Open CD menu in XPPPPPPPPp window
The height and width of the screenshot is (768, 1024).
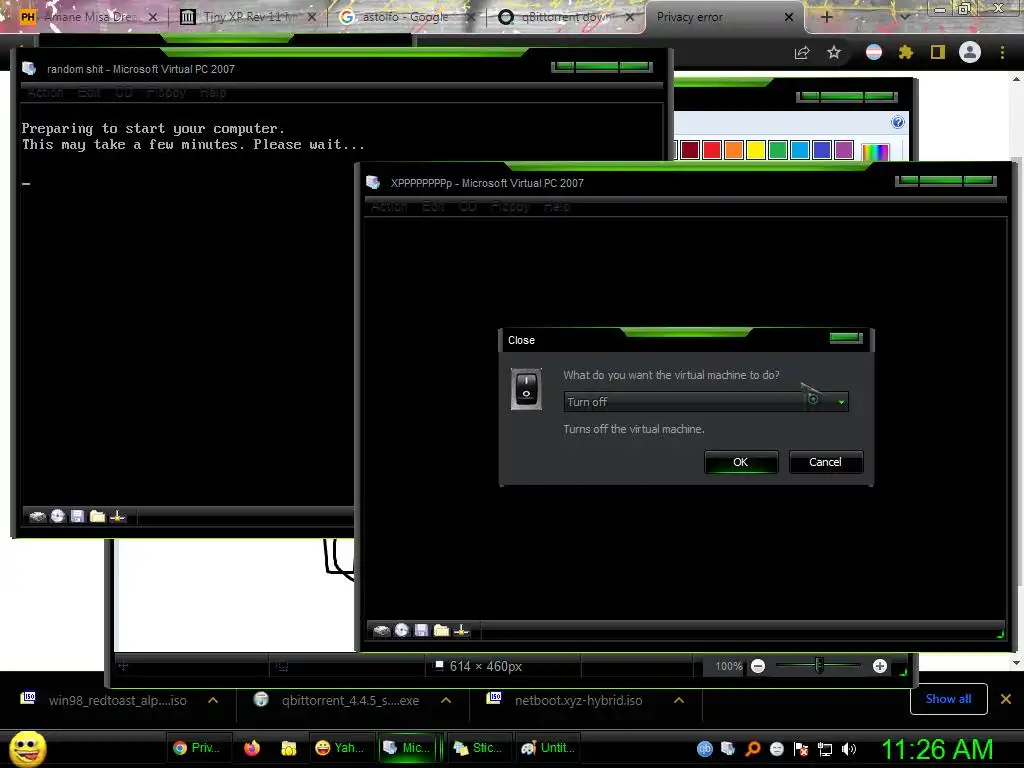coord(468,206)
